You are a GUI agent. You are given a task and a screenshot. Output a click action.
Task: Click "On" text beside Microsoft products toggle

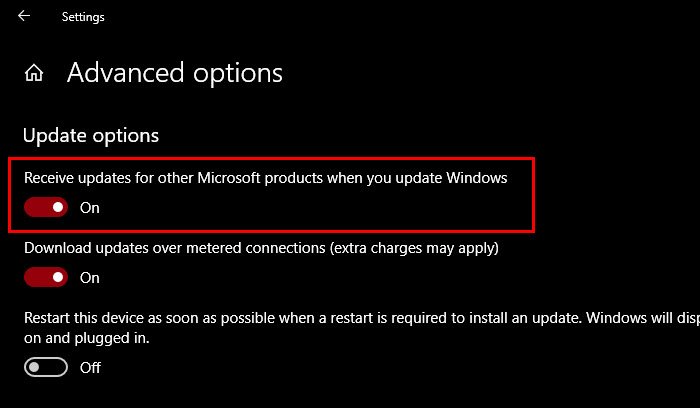tap(90, 208)
